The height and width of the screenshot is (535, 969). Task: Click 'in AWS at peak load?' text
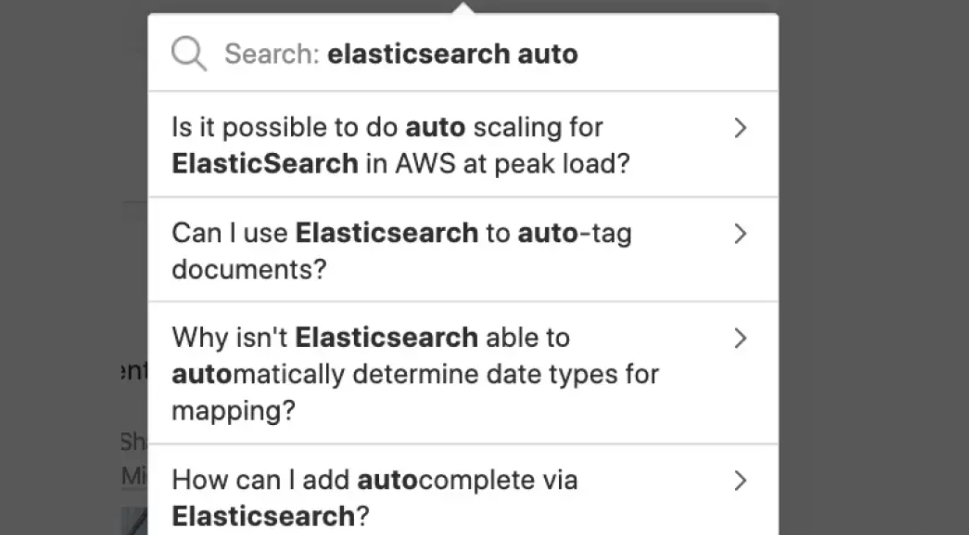498,164
